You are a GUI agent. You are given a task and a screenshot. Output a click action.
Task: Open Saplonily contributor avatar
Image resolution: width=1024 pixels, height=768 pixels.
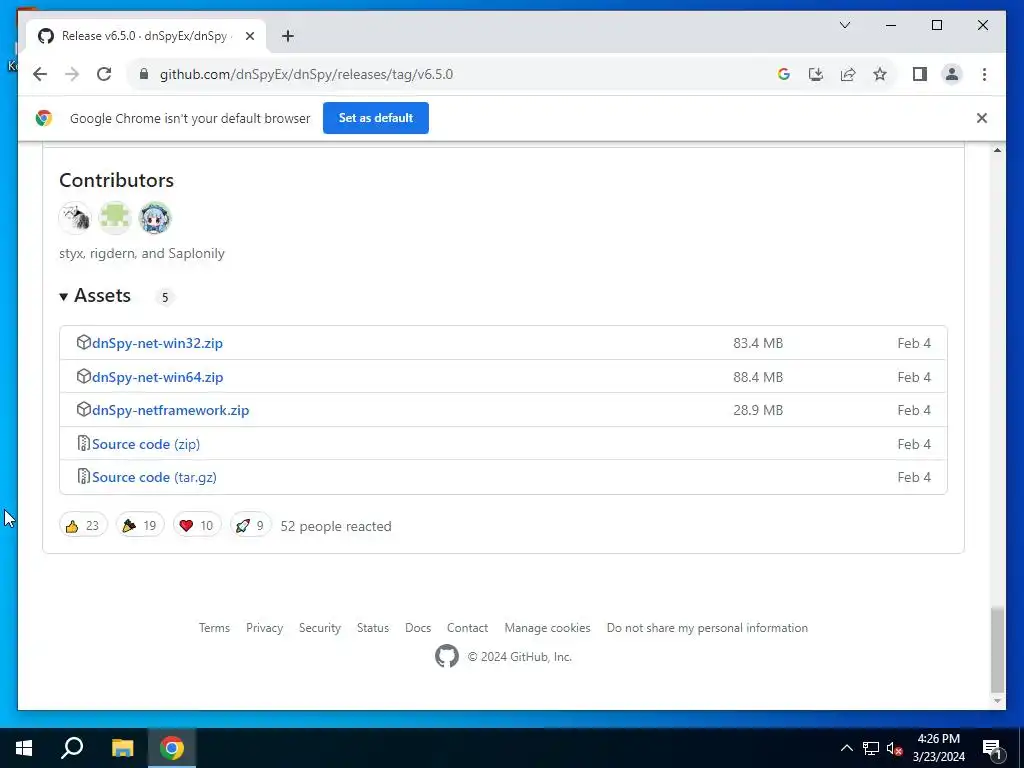pyautogui.click(x=155, y=217)
